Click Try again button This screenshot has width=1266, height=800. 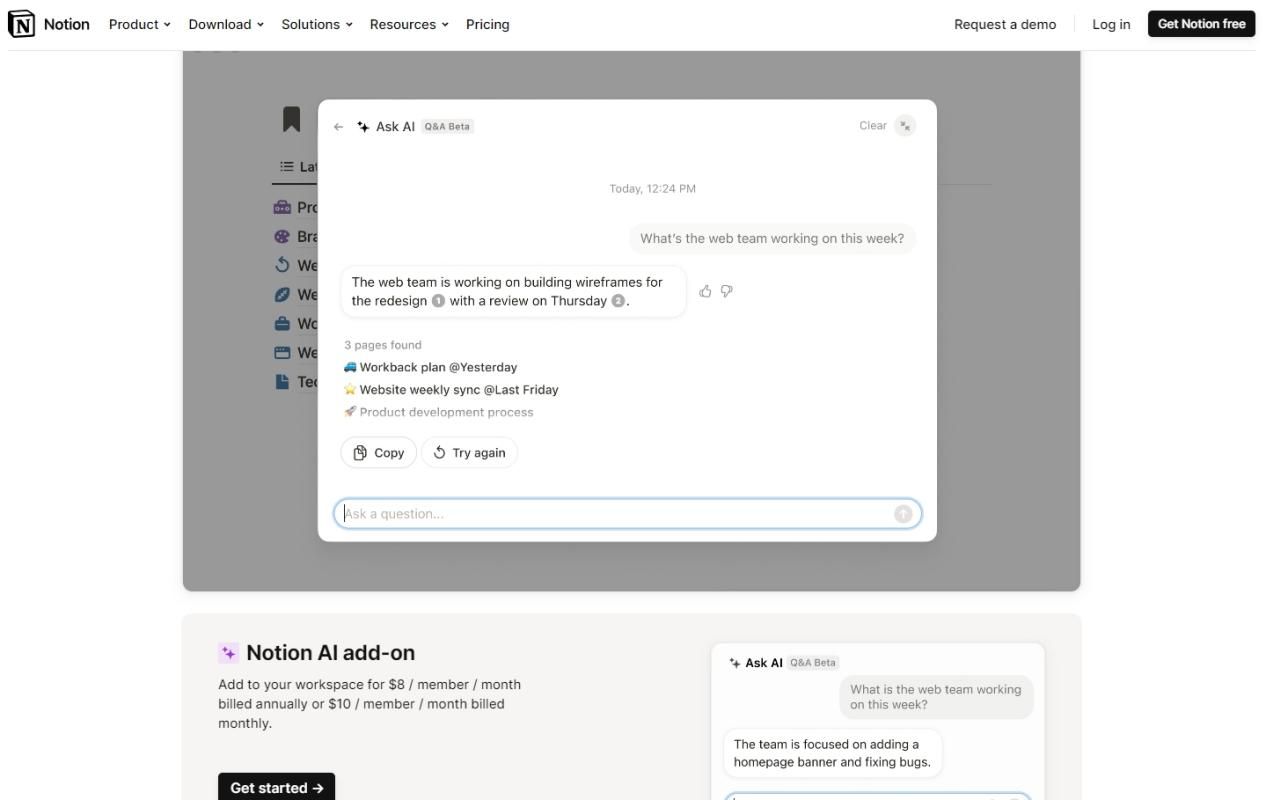pos(469,453)
